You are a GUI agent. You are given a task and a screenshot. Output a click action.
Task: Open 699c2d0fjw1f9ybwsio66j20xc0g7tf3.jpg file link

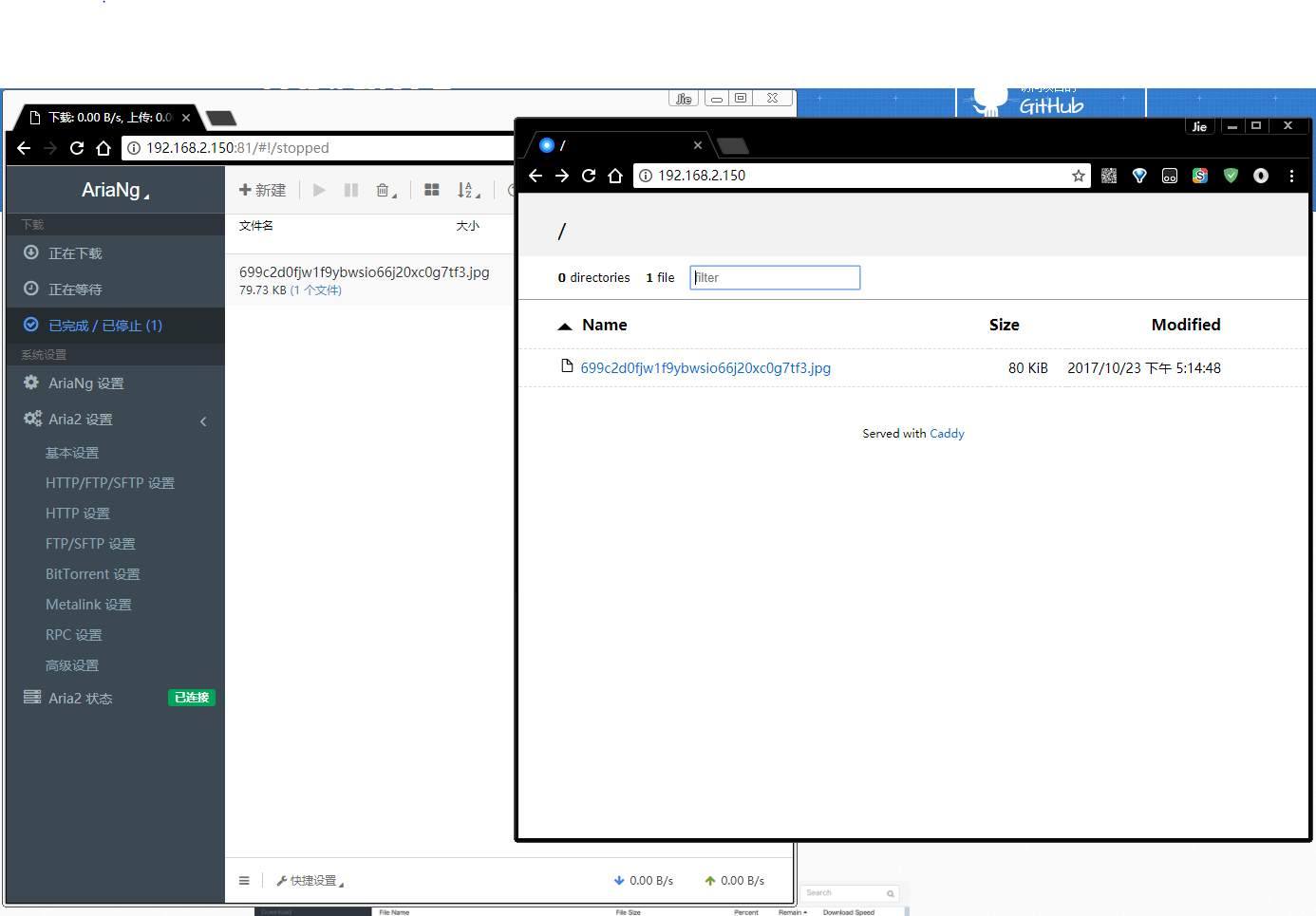tap(705, 368)
